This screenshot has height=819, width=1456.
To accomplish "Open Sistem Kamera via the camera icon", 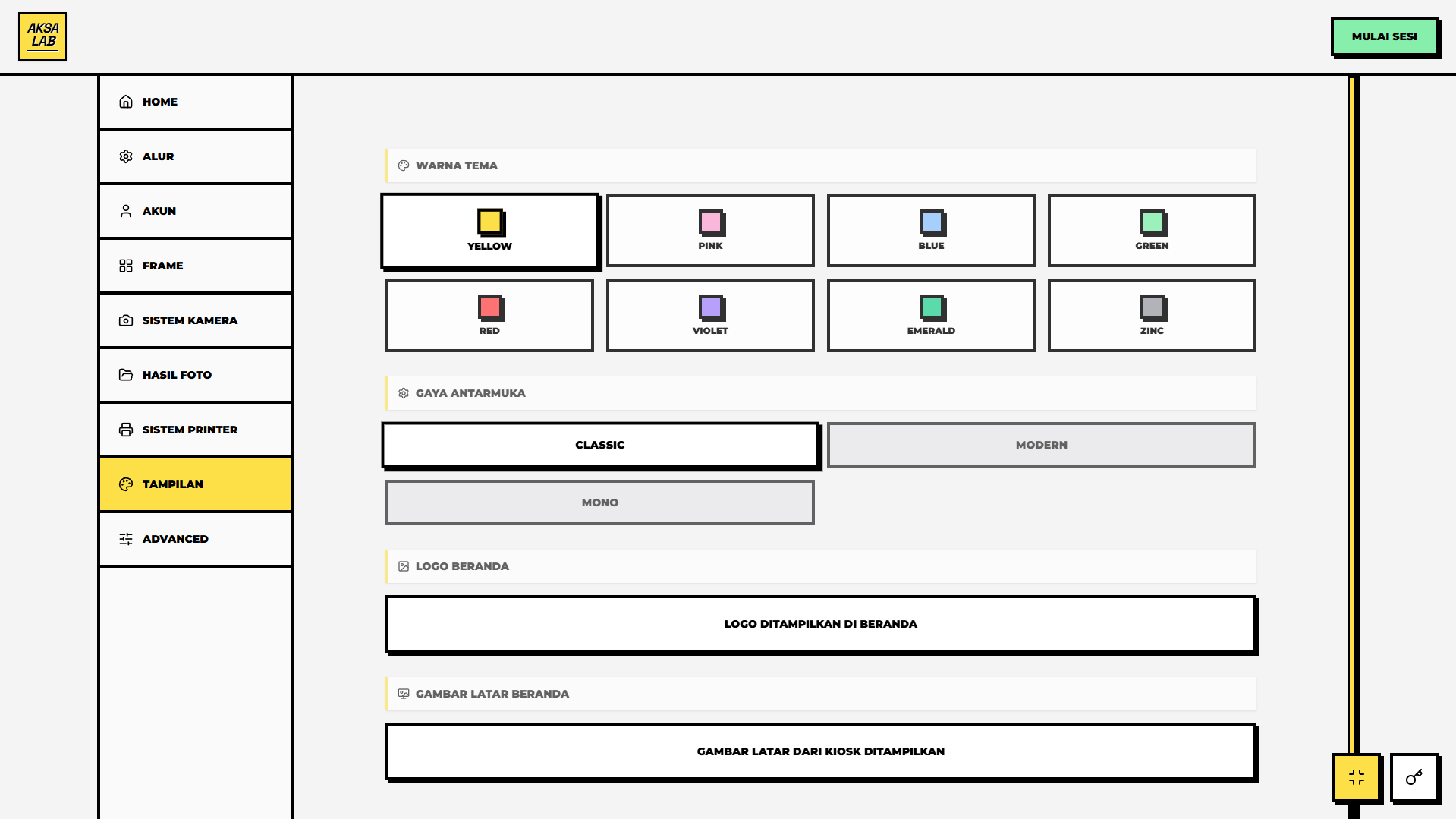I will (x=126, y=320).
